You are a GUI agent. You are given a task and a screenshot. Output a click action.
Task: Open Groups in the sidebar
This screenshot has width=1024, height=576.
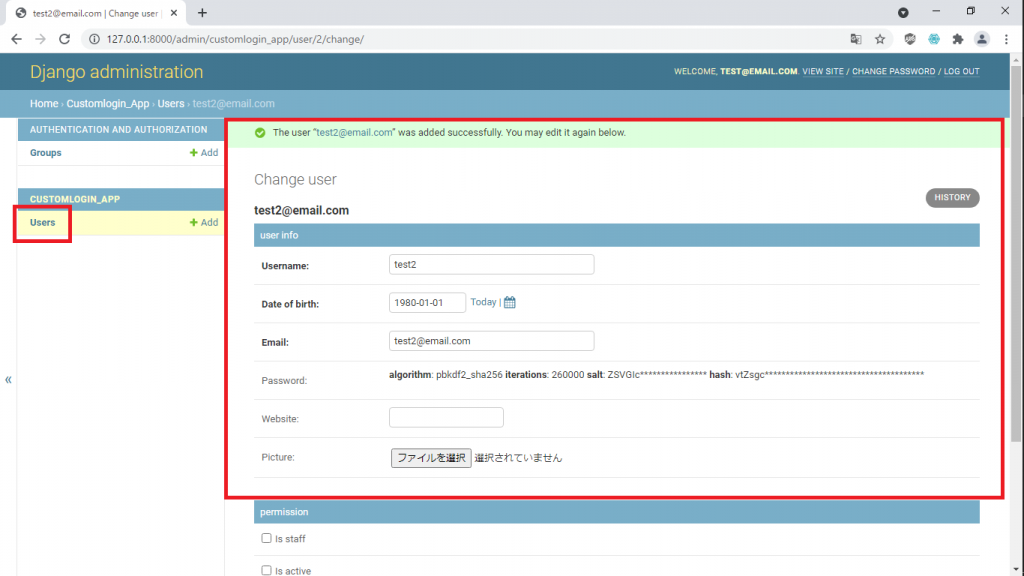tap(45, 153)
